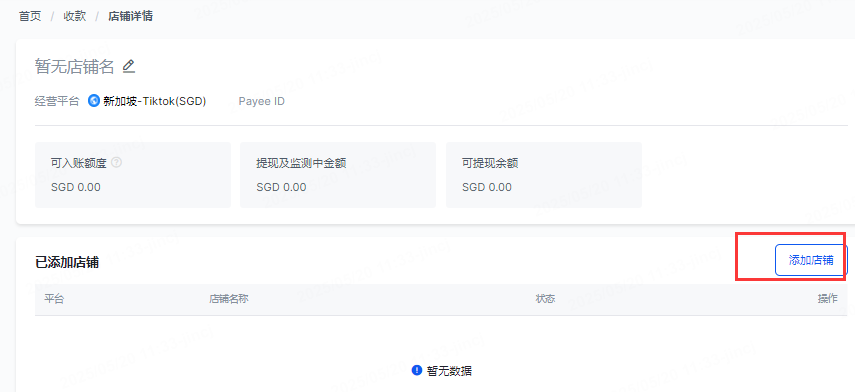This screenshot has width=855, height=392.
Task: Select the 可提现余额 card
Action: coord(544,175)
